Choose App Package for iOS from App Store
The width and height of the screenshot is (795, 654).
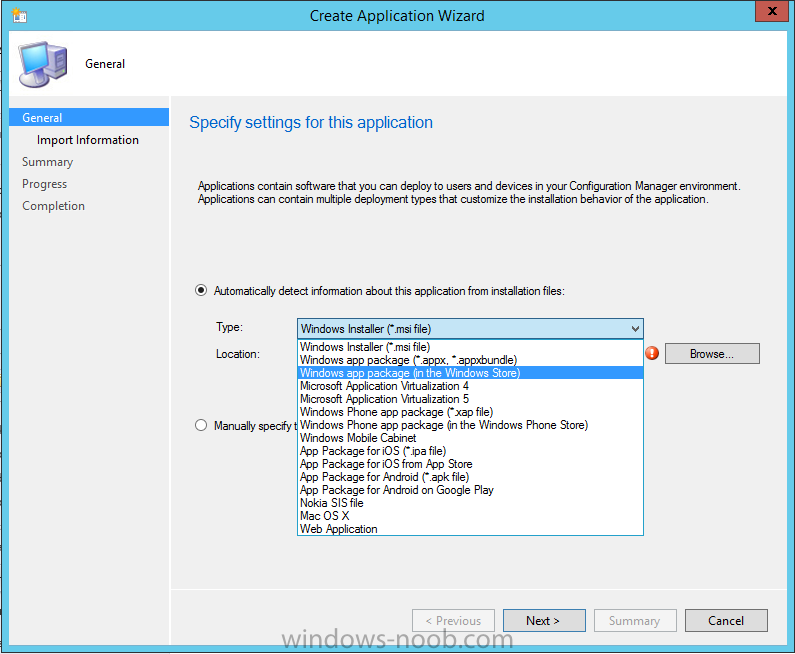(470, 464)
